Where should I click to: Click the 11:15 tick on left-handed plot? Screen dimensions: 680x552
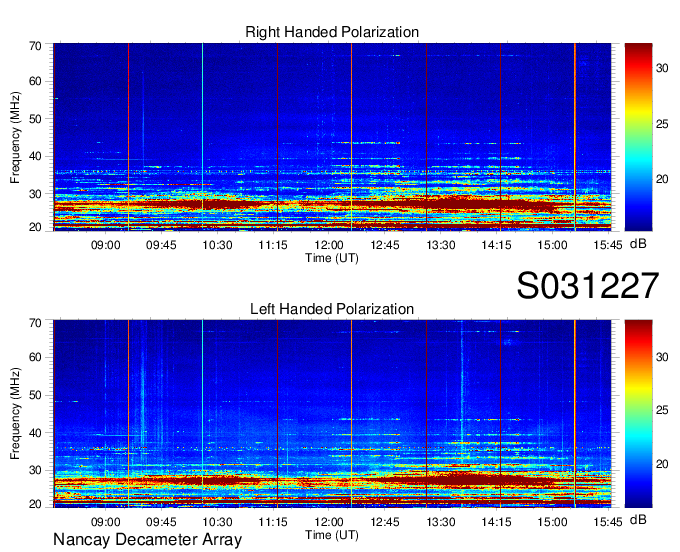point(273,522)
